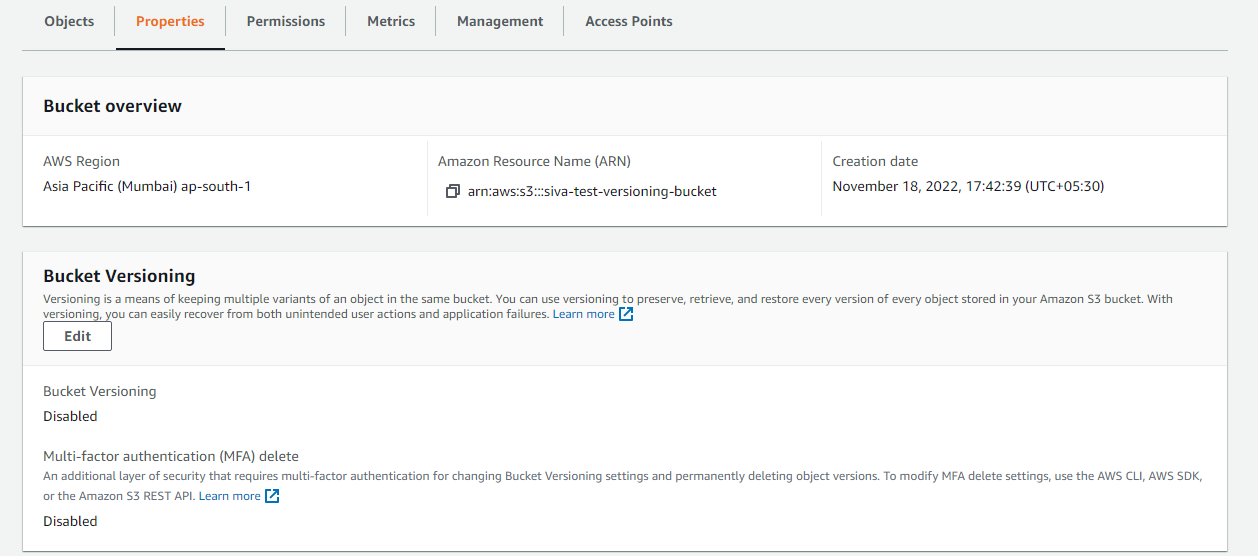This screenshot has width=1258, height=556.
Task: Select the Properties tab
Action: pyautogui.click(x=170, y=21)
